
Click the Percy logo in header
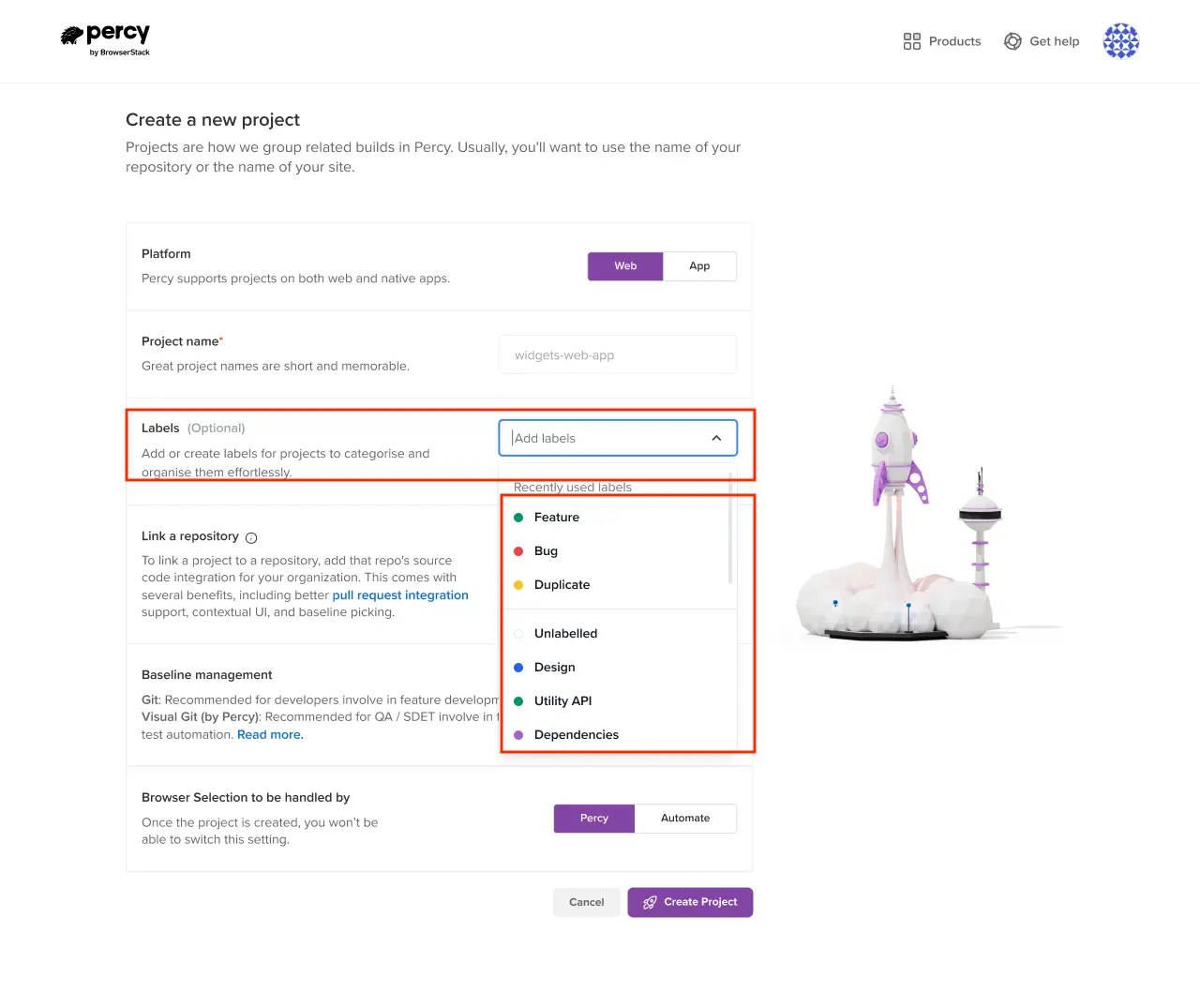tap(105, 39)
